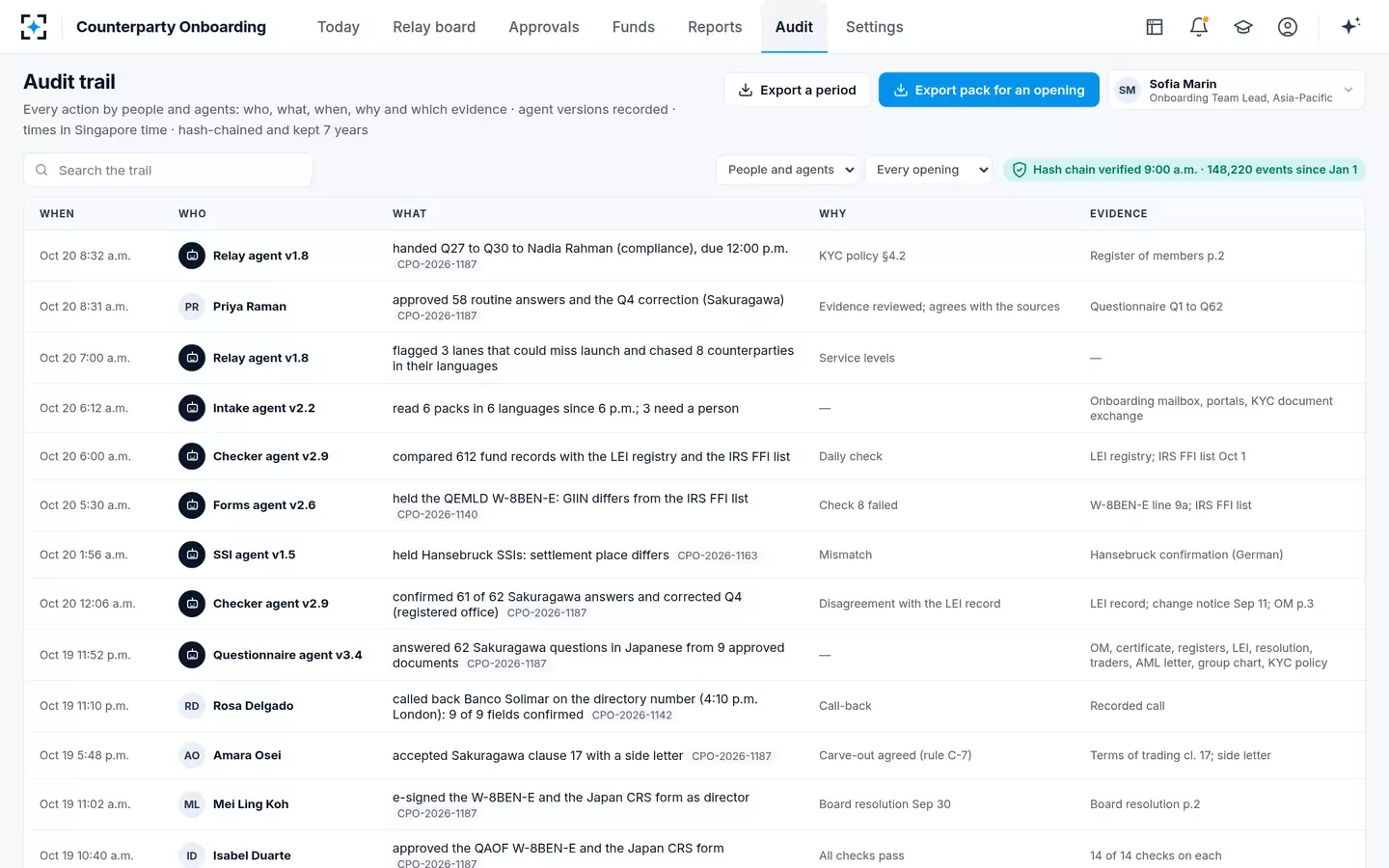Click Mei Ling Koh's ML avatar
This screenshot has height=868, width=1389.
click(x=192, y=804)
